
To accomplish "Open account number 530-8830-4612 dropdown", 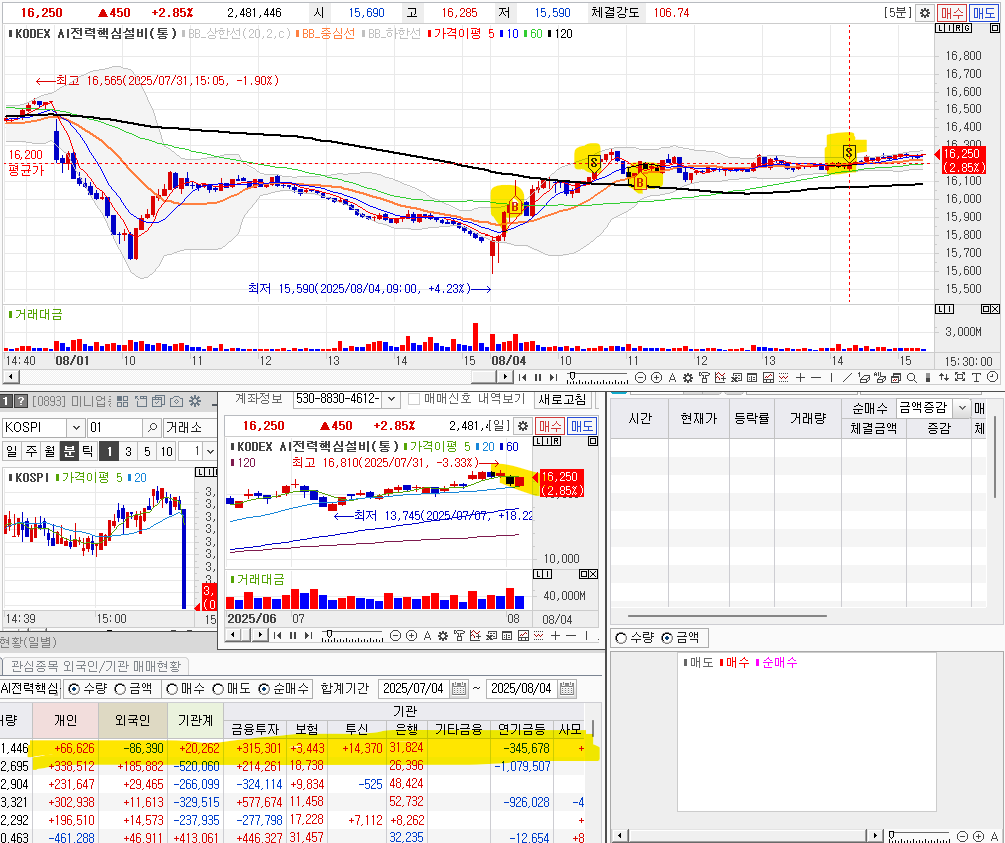I will pos(390,399).
